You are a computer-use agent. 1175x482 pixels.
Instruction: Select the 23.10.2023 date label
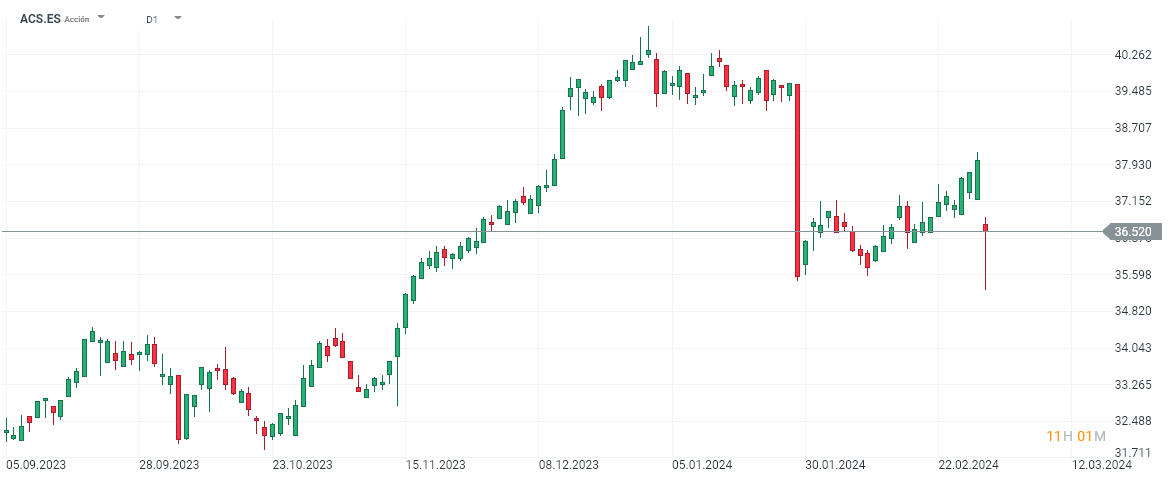(x=302, y=464)
